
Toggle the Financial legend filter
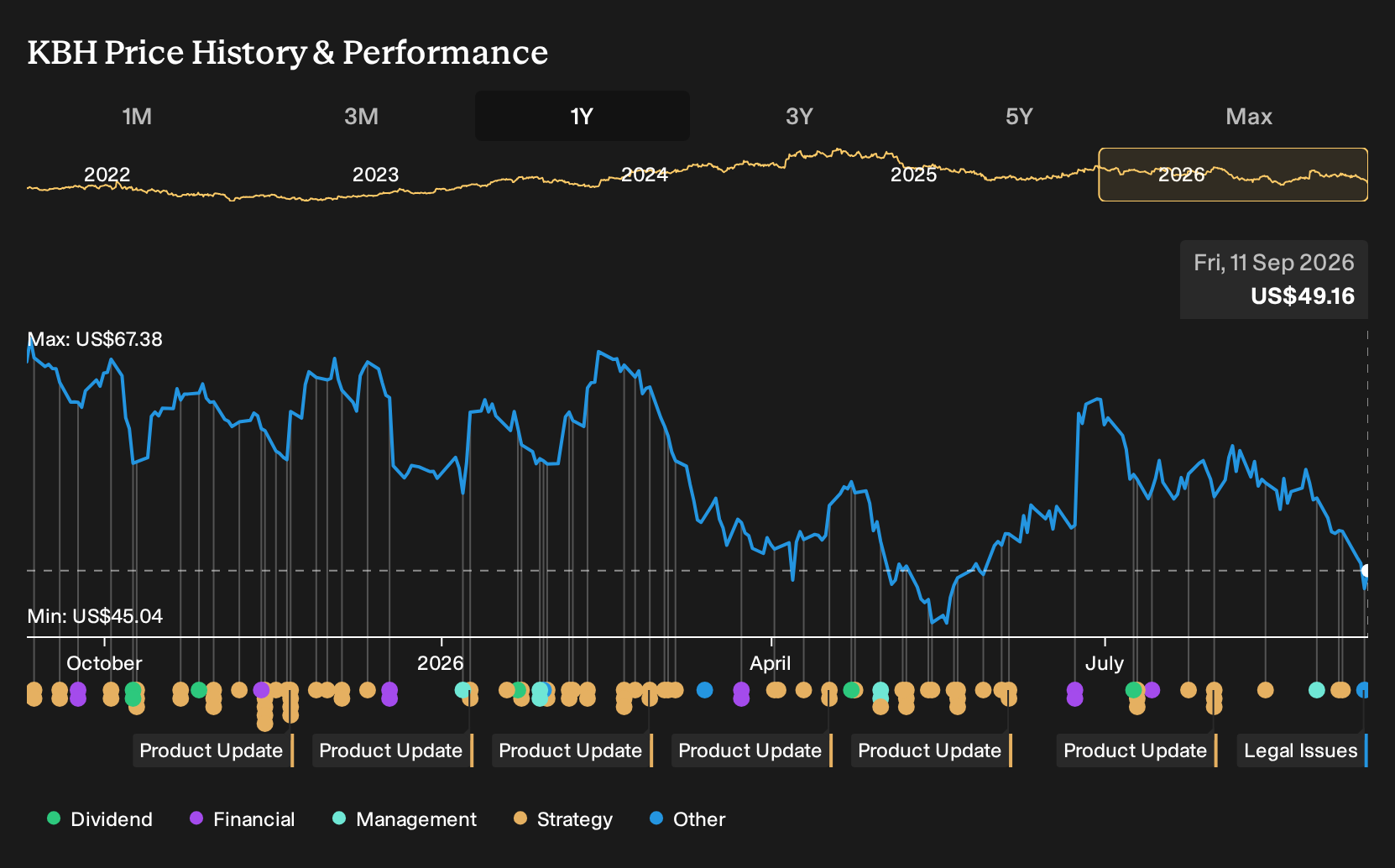click(x=243, y=819)
